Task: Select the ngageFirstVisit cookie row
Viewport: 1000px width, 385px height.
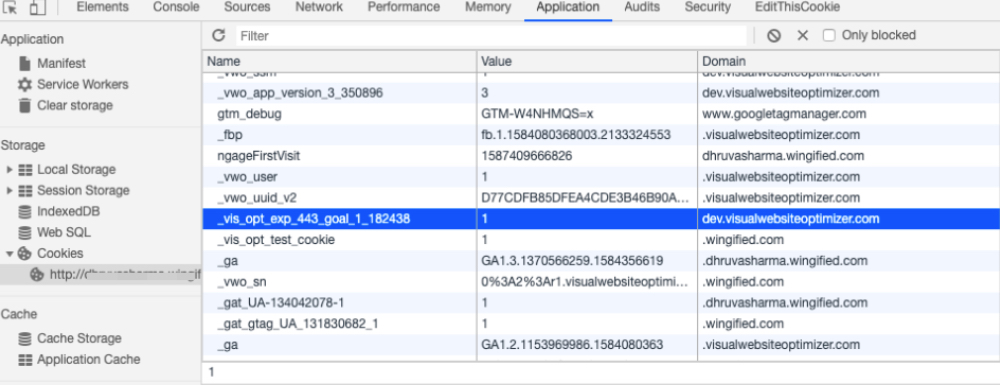Action: tap(601, 156)
